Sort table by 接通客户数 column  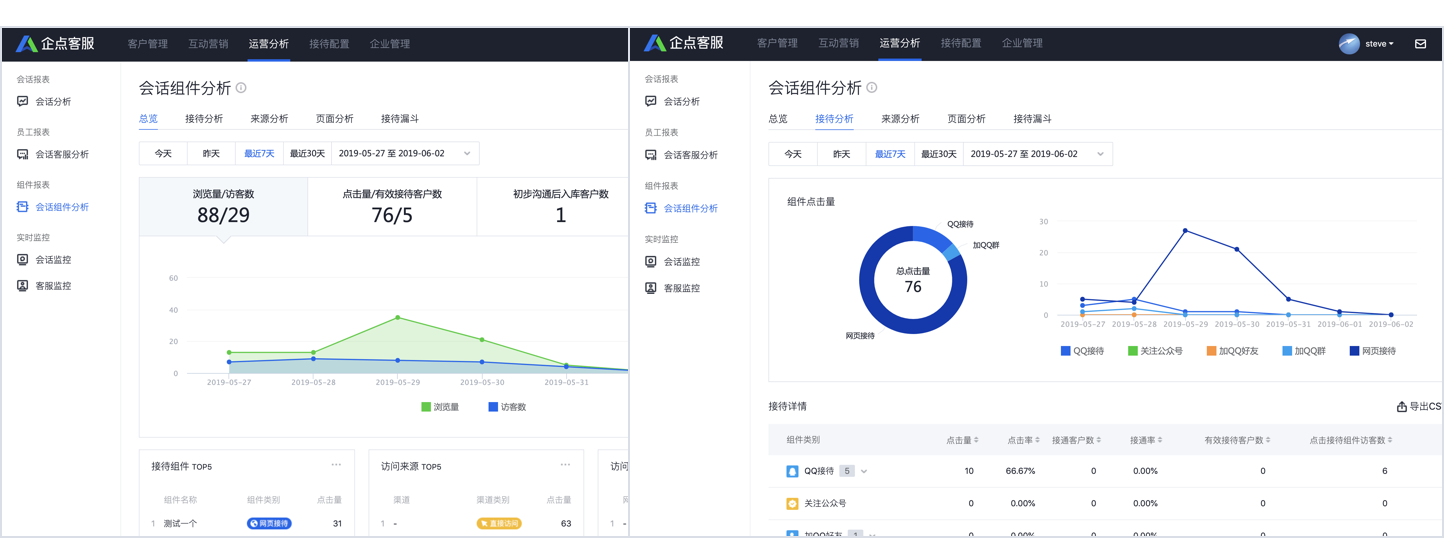(x=1076, y=440)
